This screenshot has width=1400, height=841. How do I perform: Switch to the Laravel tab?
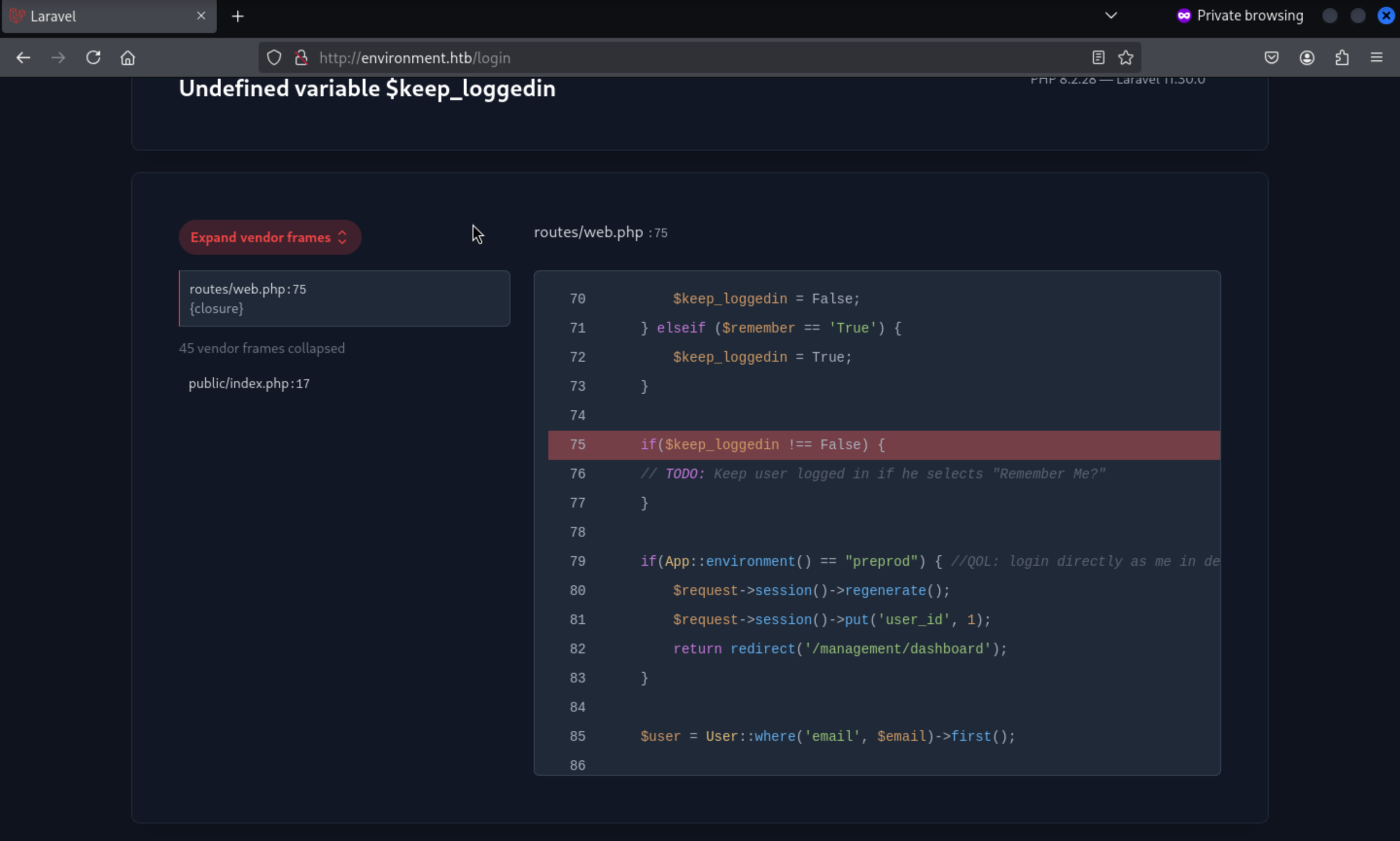click(102, 17)
